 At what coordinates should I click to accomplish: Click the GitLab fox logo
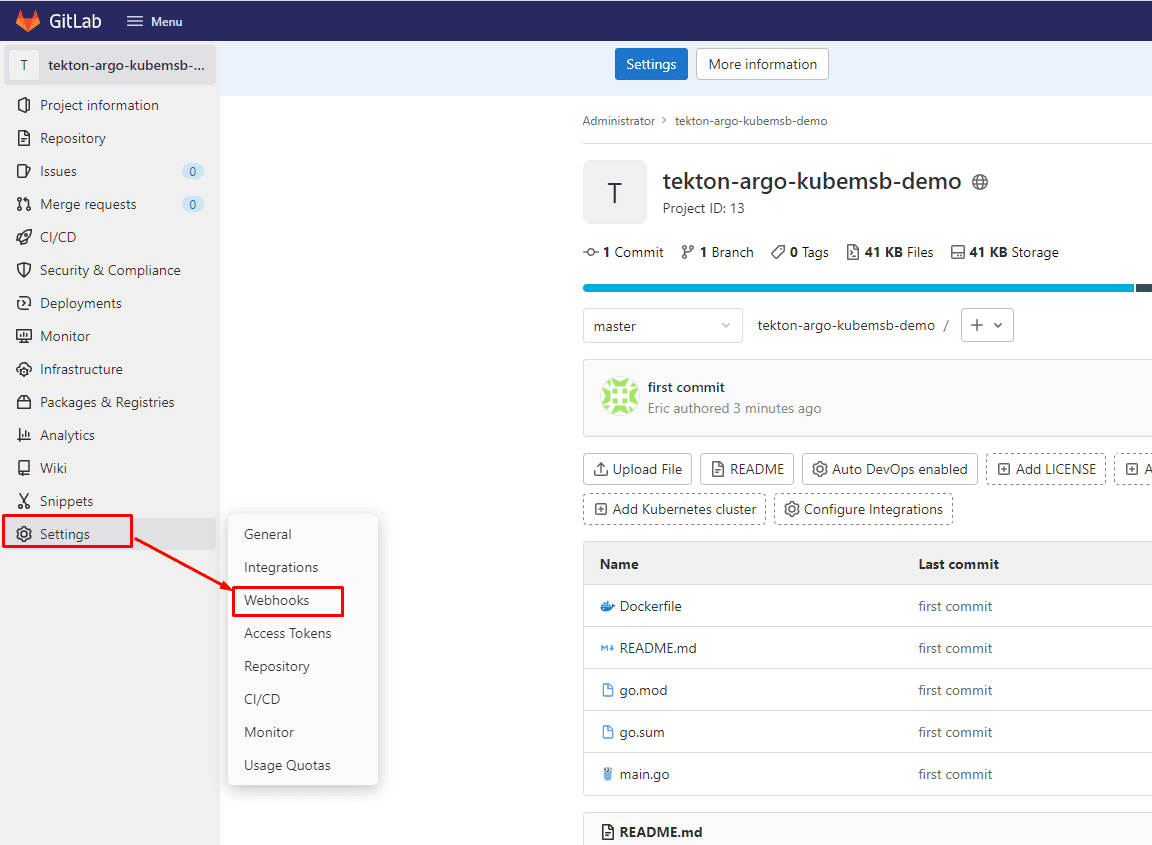click(28, 21)
